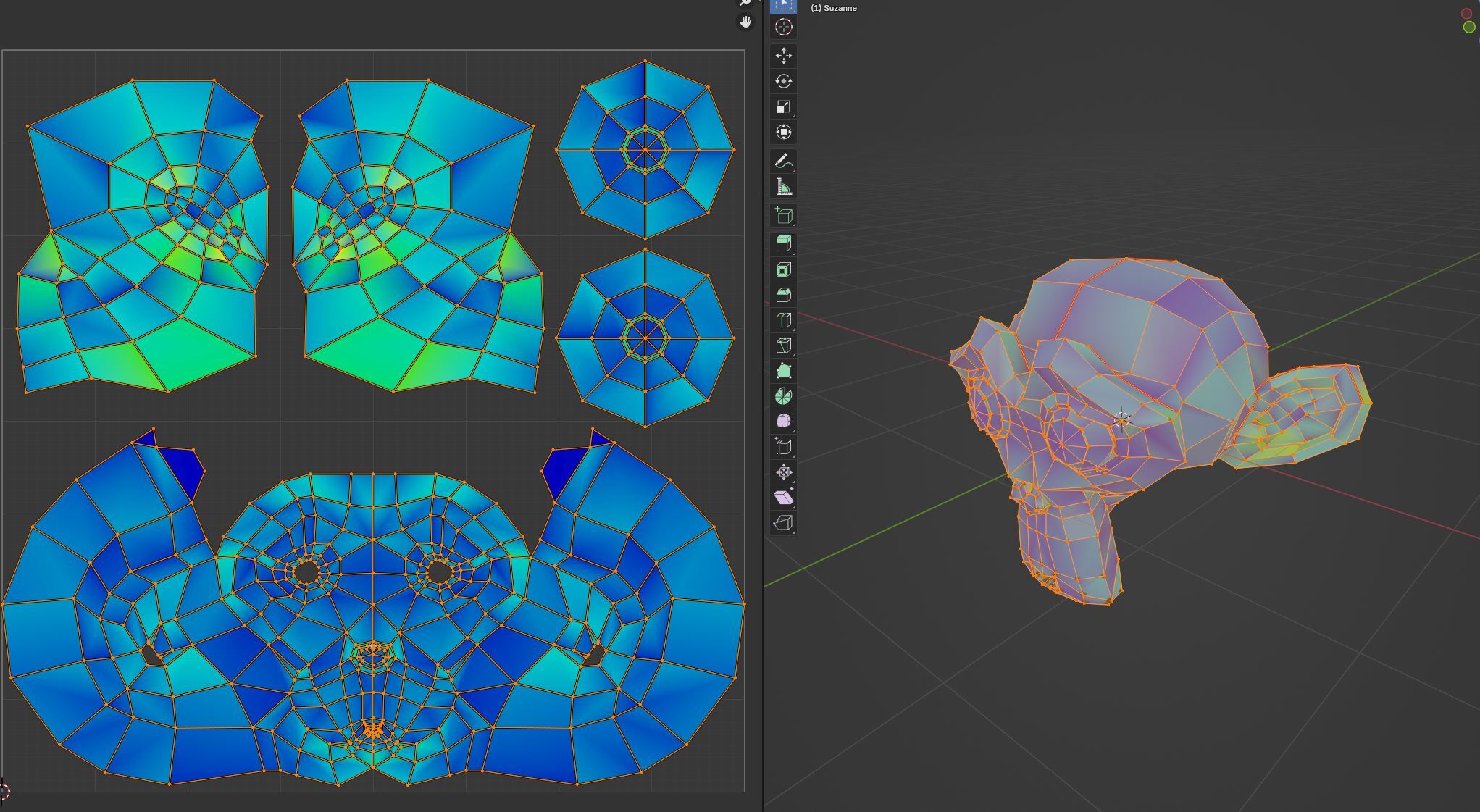Activate the 3D Cursor tool
Viewport: 1480px width, 812px height.
coord(783,27)
